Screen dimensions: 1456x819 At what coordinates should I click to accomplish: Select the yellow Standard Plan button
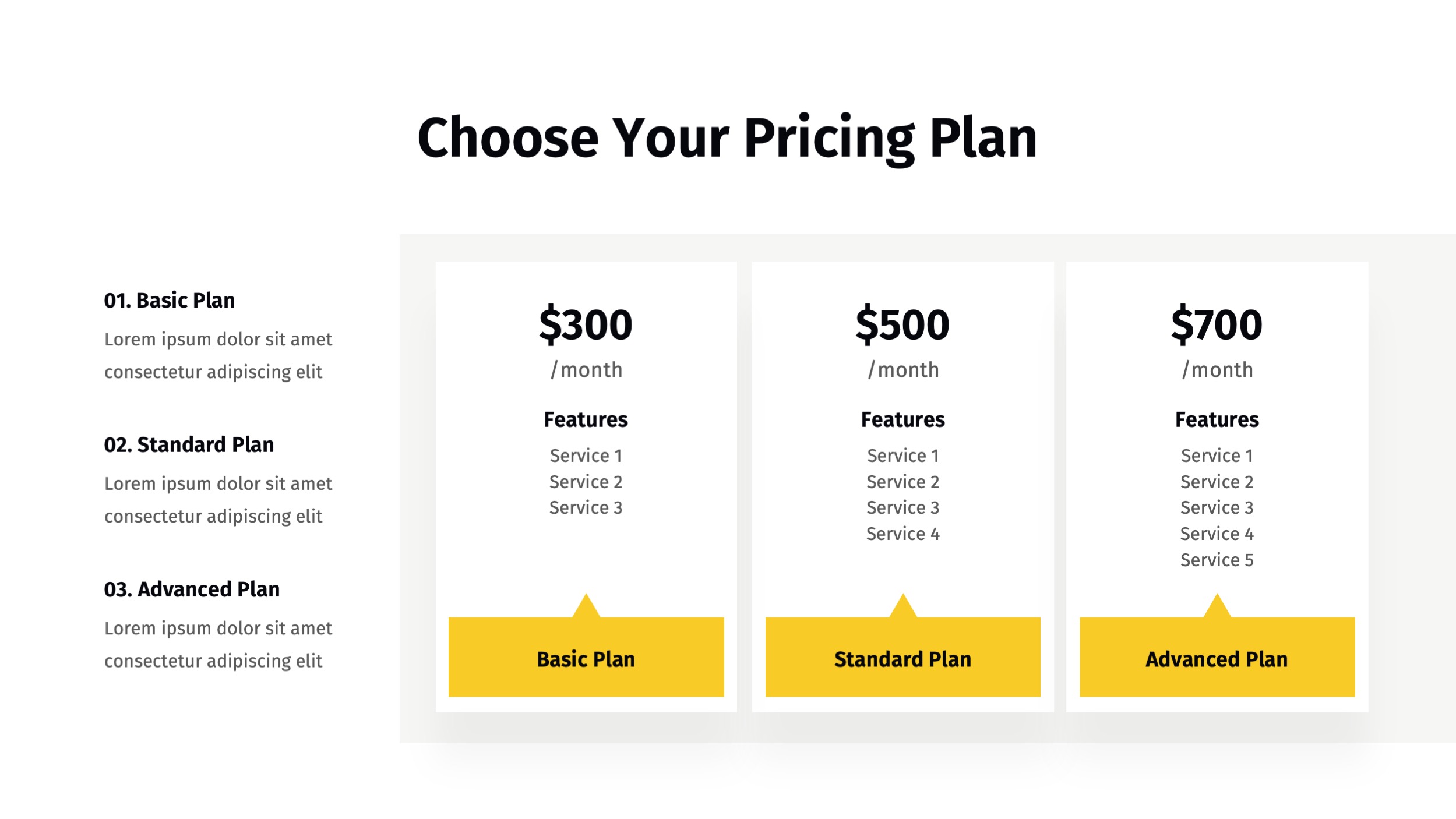(x=902, y=658)
